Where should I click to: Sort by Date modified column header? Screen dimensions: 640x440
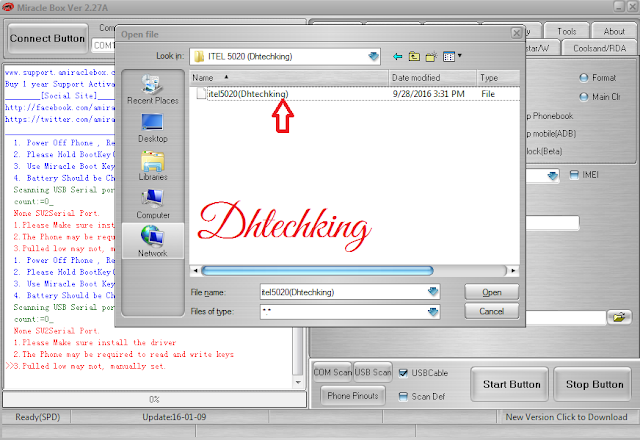pyautogui.click(x=432, y=78)
